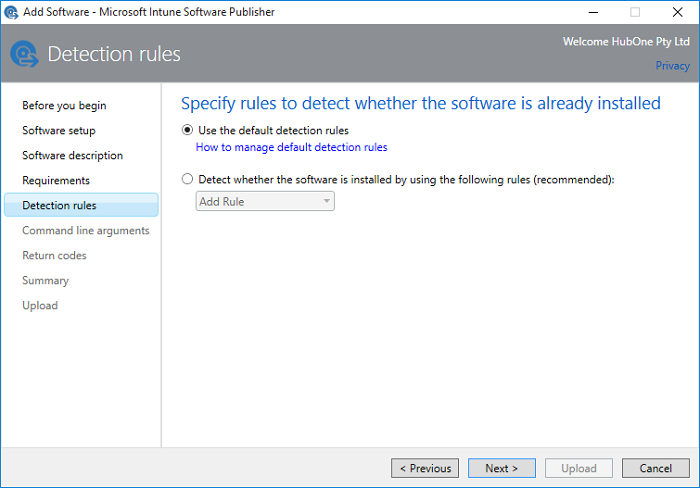This screenshot has width=700, height=488.
Task: Select Upload step in sidebar
Action: click(40, 305)
